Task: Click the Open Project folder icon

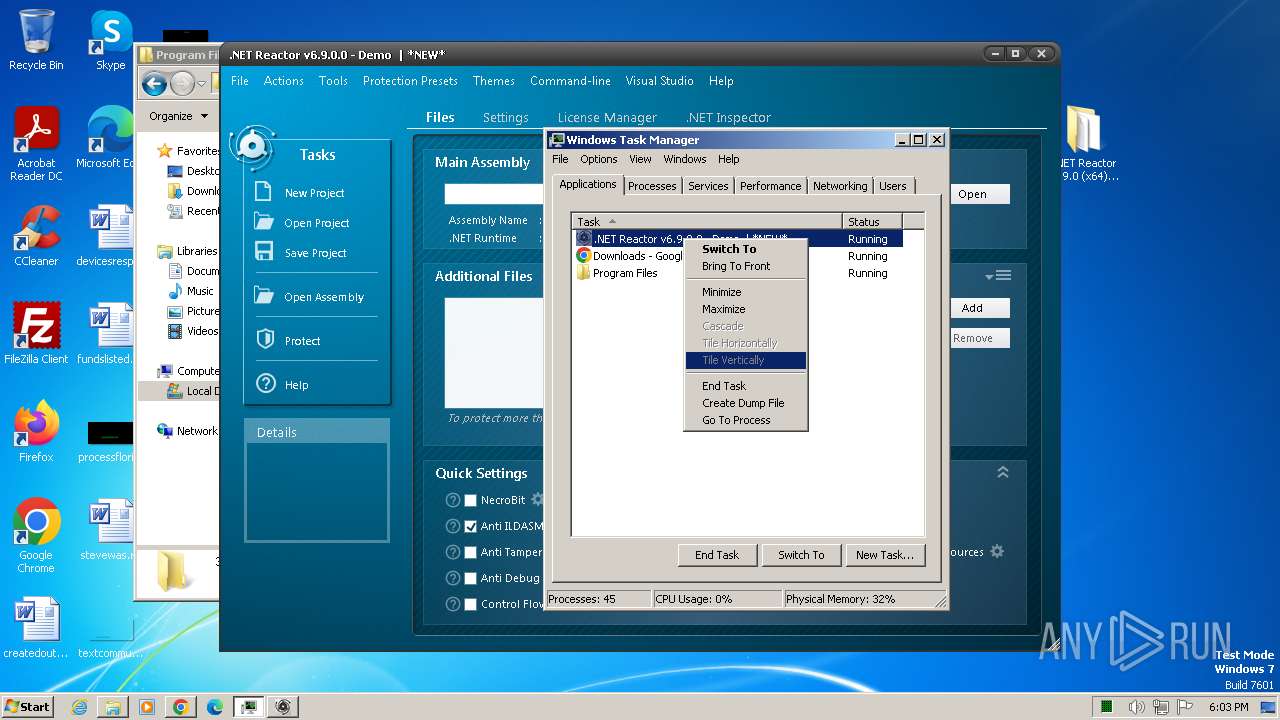Action: (264, 221)
